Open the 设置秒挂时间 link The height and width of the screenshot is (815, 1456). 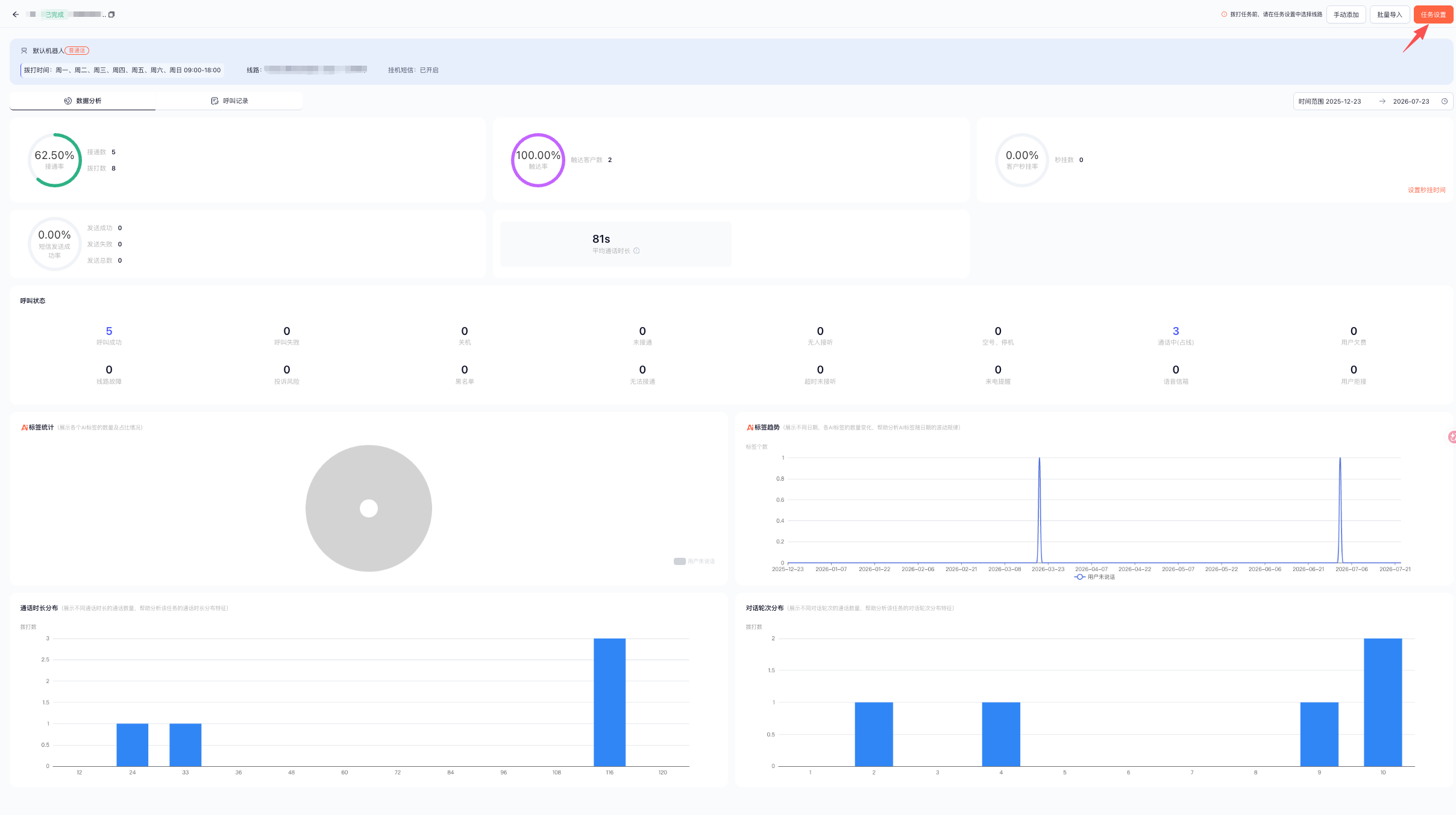click(1426, 190)
